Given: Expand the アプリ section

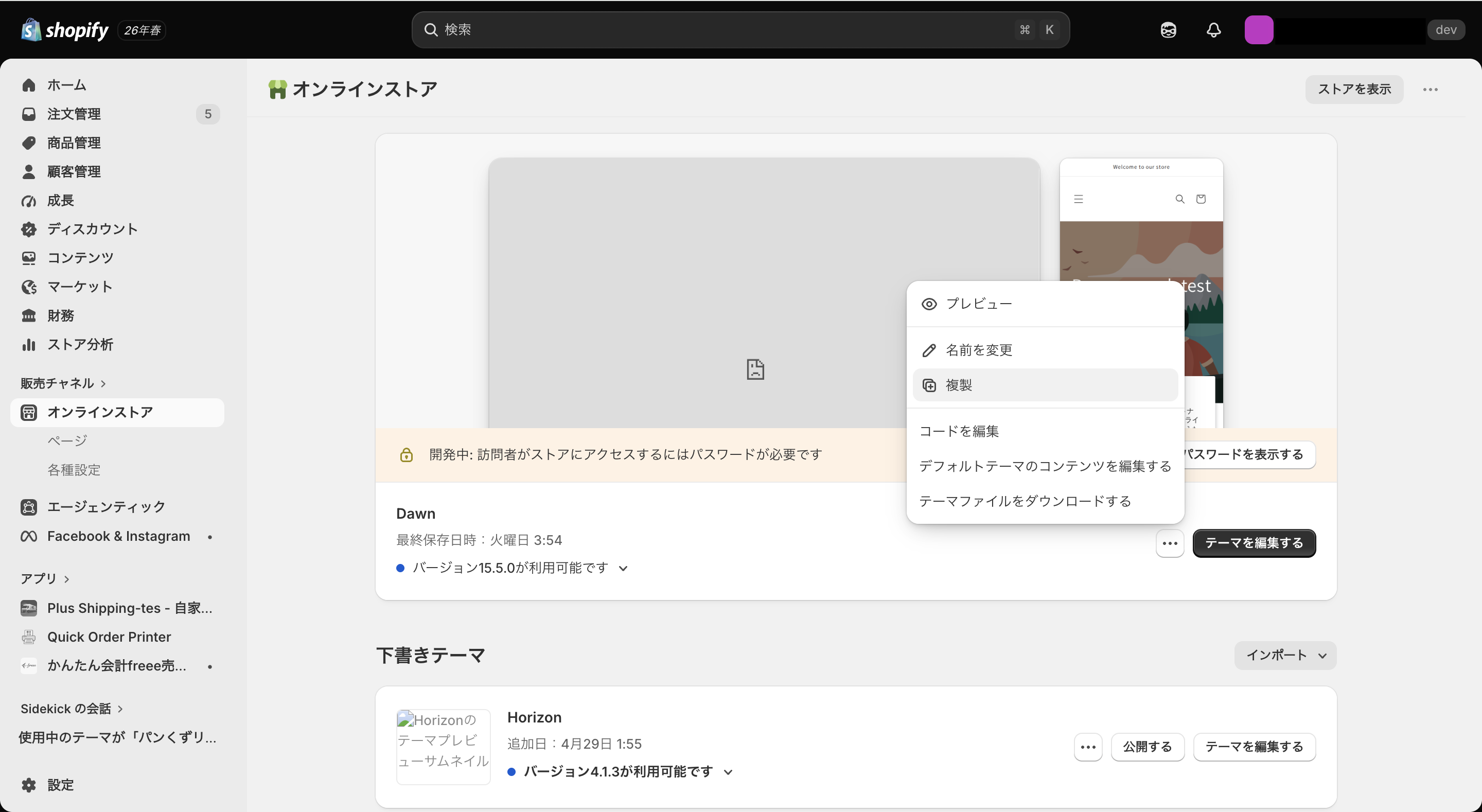Looking at the screenshot, I should (45, 579).
